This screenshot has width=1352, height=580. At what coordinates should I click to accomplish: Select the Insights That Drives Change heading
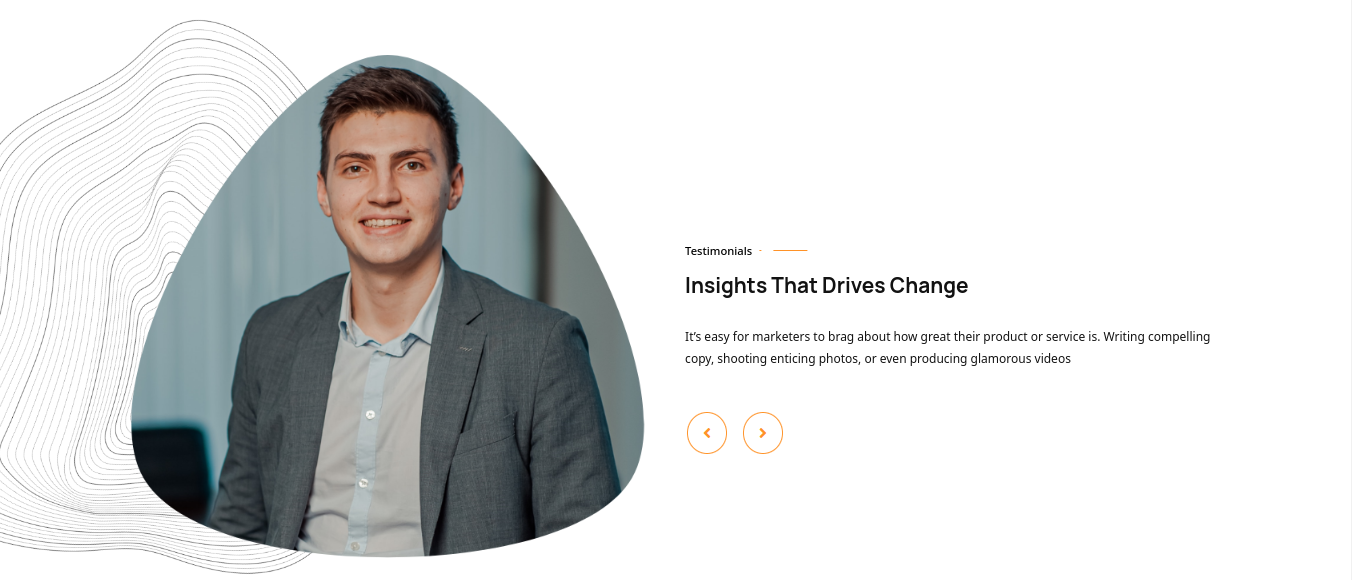[826, 285]
